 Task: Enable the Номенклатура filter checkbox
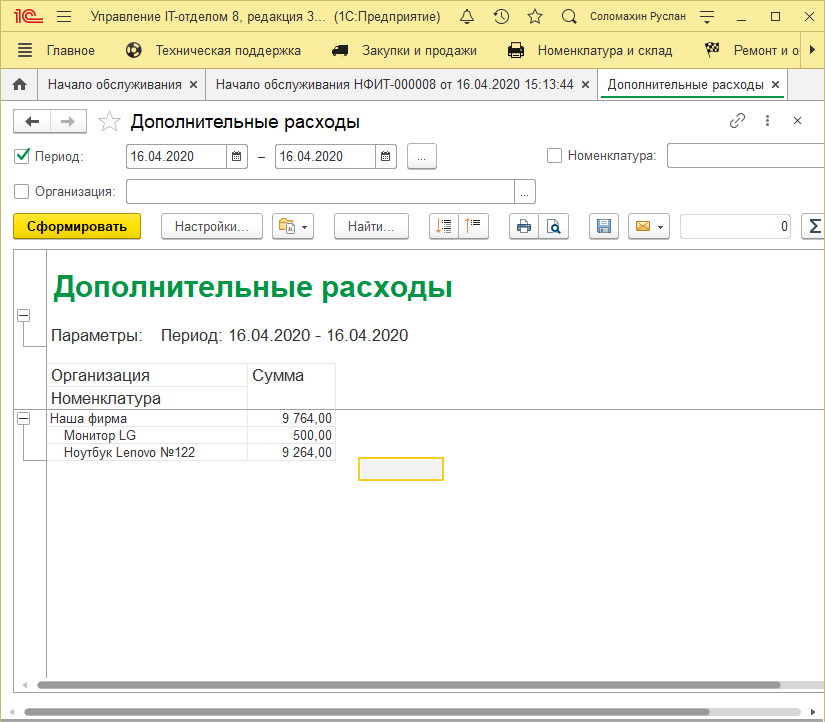[x=555, y=156]
